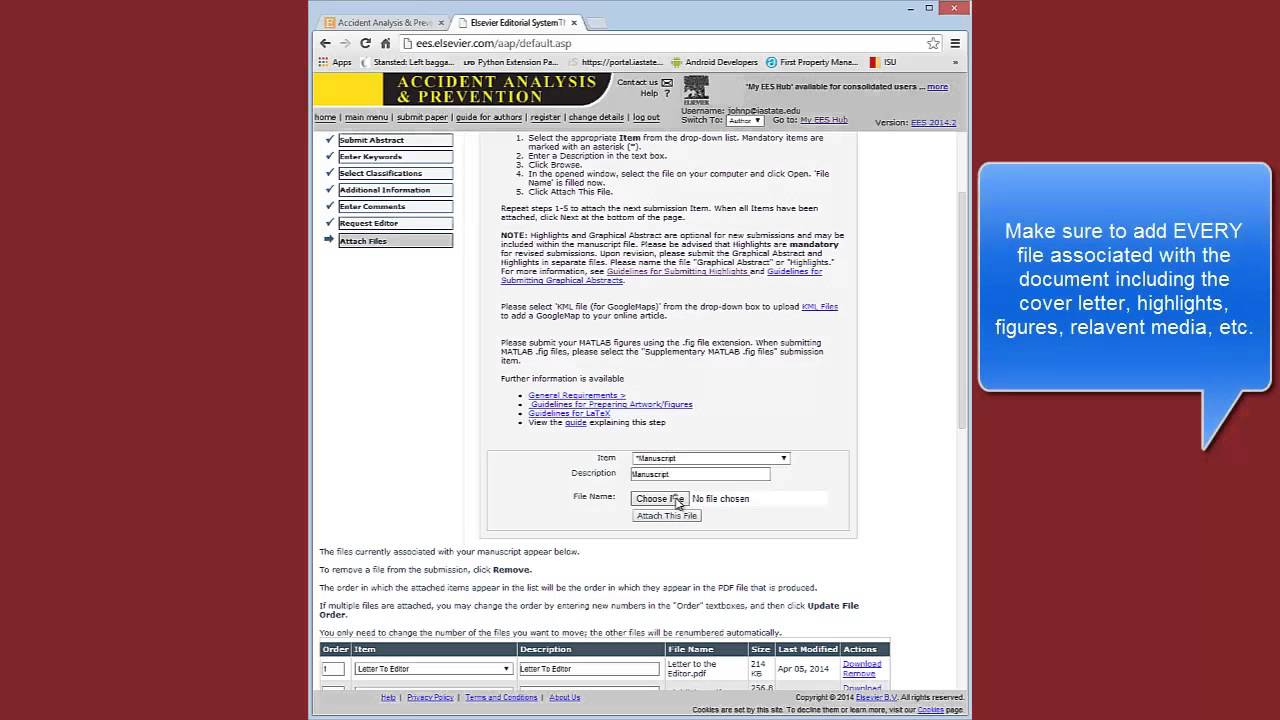The width and height of the screenshot is (1280, 720).
Task: Open the KML Files link
Action: coord(819,306)
